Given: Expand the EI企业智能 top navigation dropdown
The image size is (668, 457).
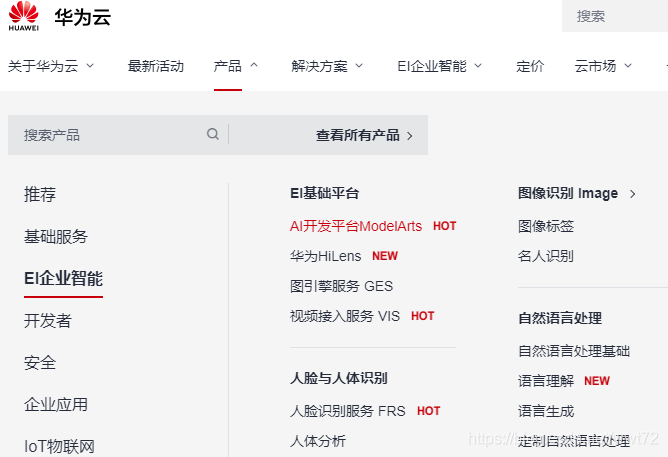Looking at the screenshot, I should pyautogui.click(x=478, y=66).
